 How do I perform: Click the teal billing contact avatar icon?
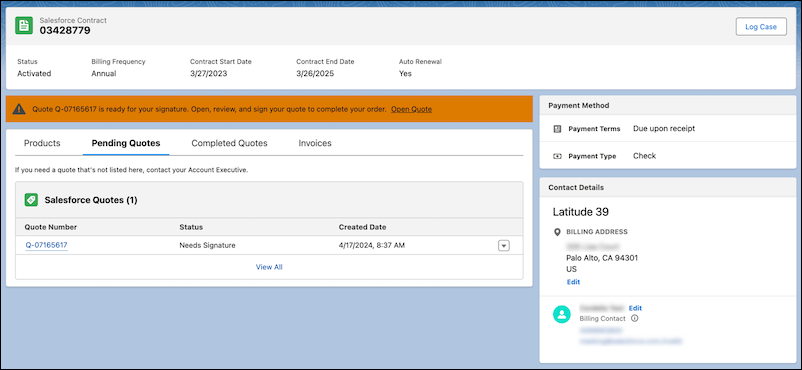[562, 314]
